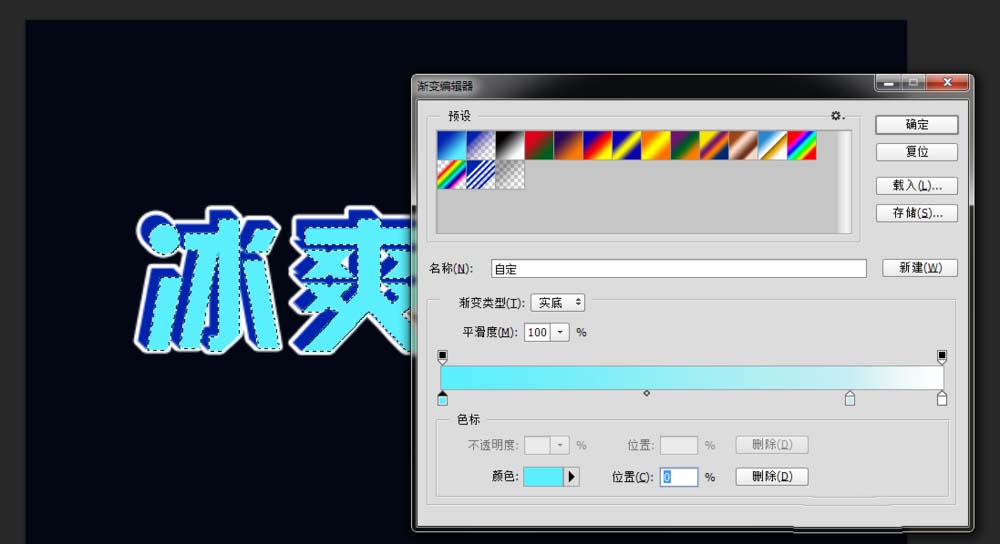Choose the violet-green-orange gradient preset
Image resolution: width=1000 pixels, height=544 pixels.
click(685, 145)
